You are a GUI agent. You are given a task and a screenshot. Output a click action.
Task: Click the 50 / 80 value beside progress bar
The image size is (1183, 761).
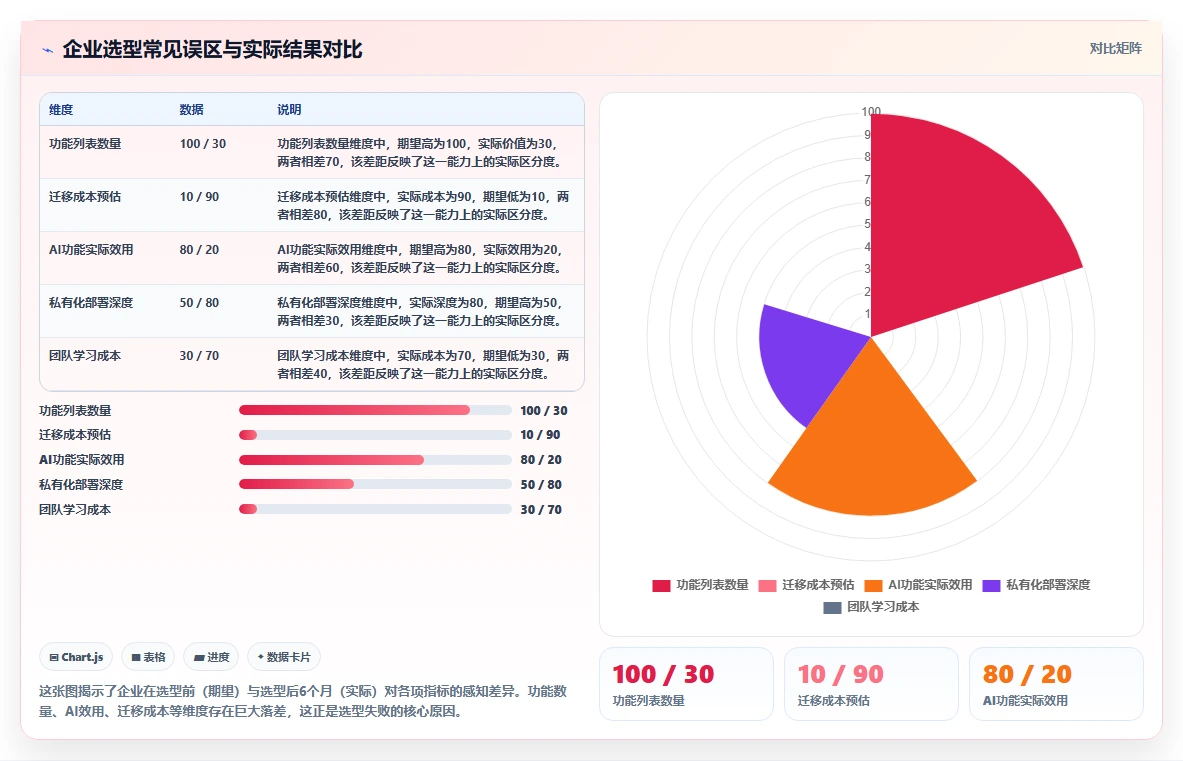tap(541, 484)
